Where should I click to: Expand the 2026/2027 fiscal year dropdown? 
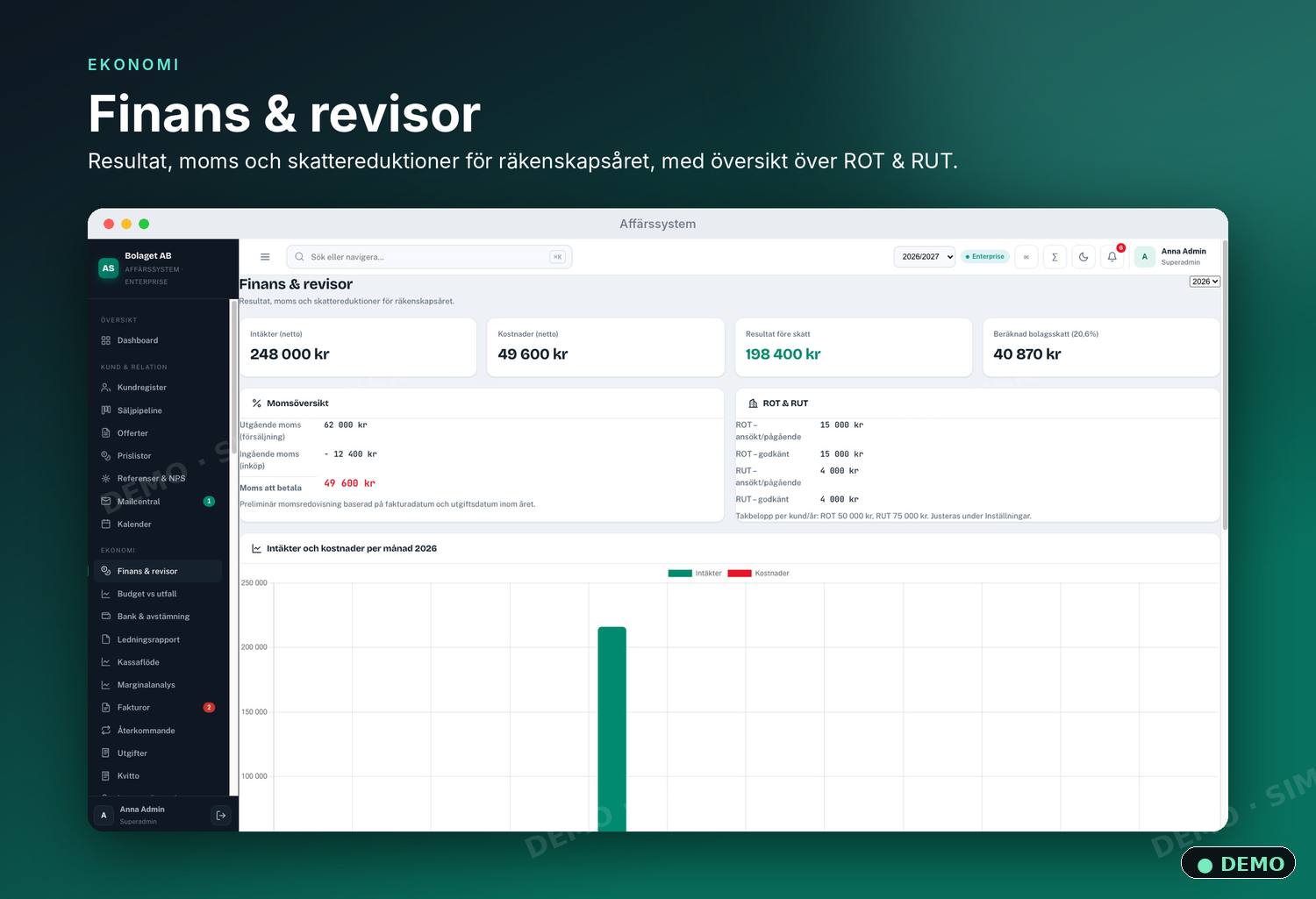925,257
